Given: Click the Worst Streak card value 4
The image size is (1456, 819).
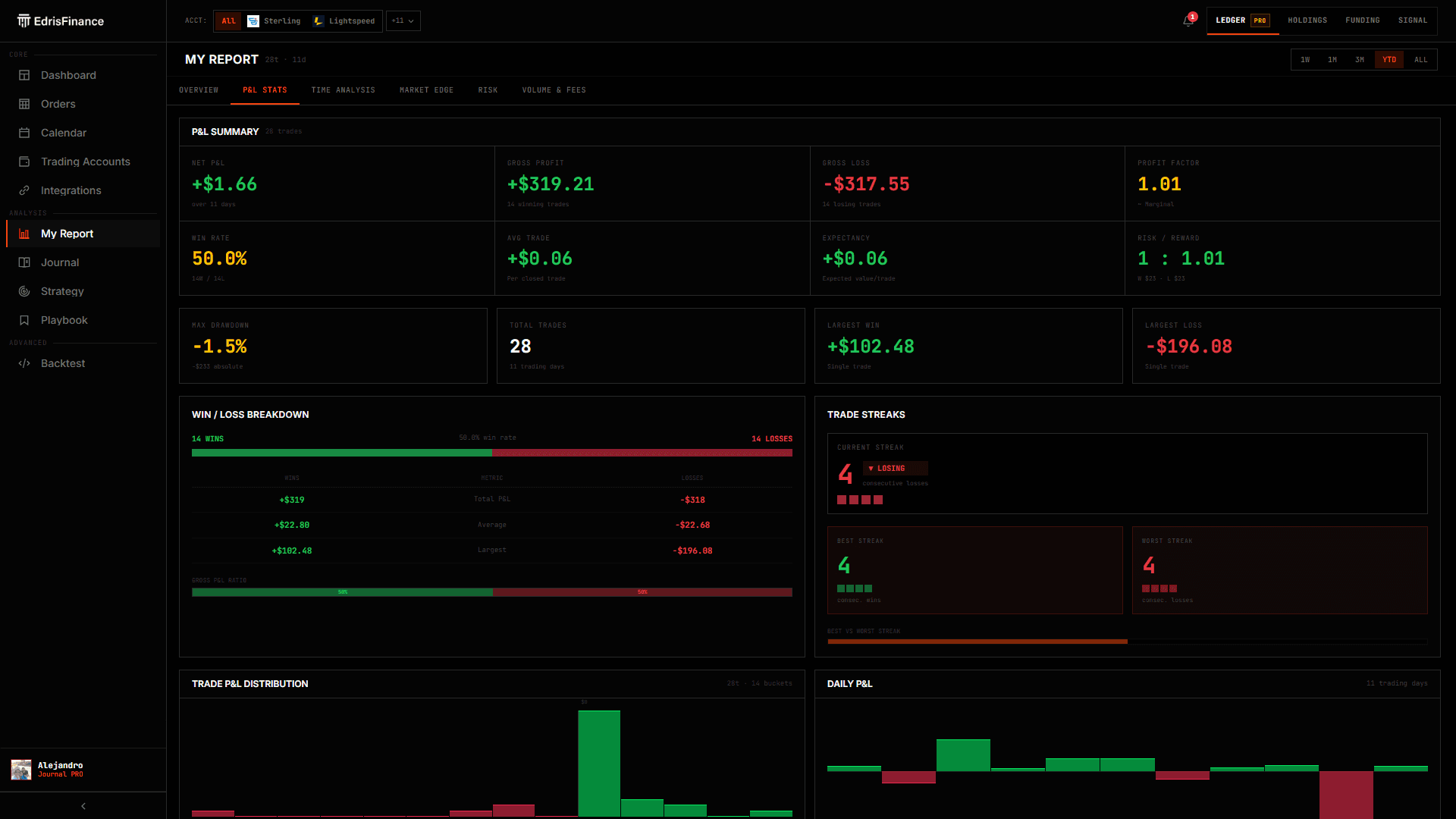Looking at the screenshot, I should pos(1149,566).
